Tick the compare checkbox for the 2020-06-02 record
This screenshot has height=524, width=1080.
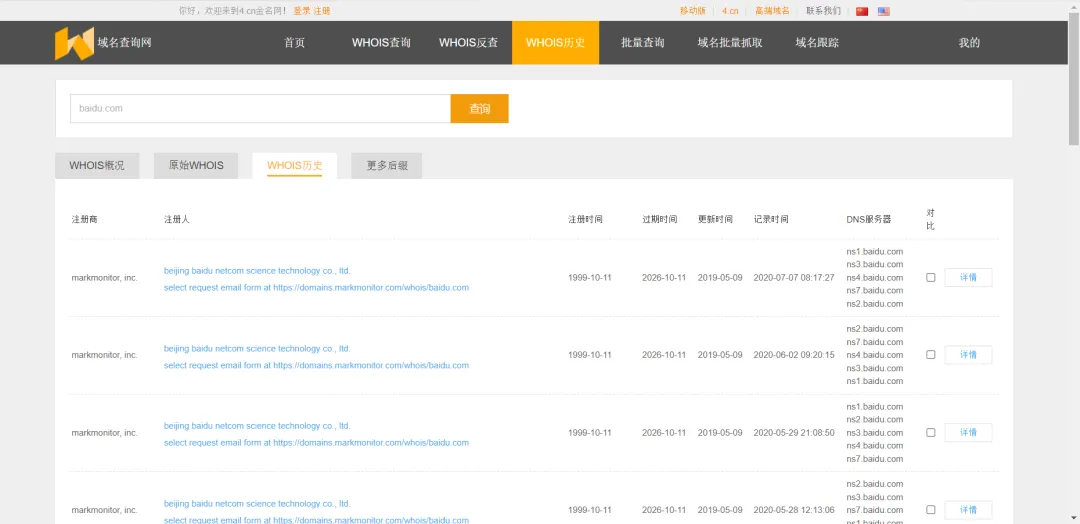coord(930,355)
